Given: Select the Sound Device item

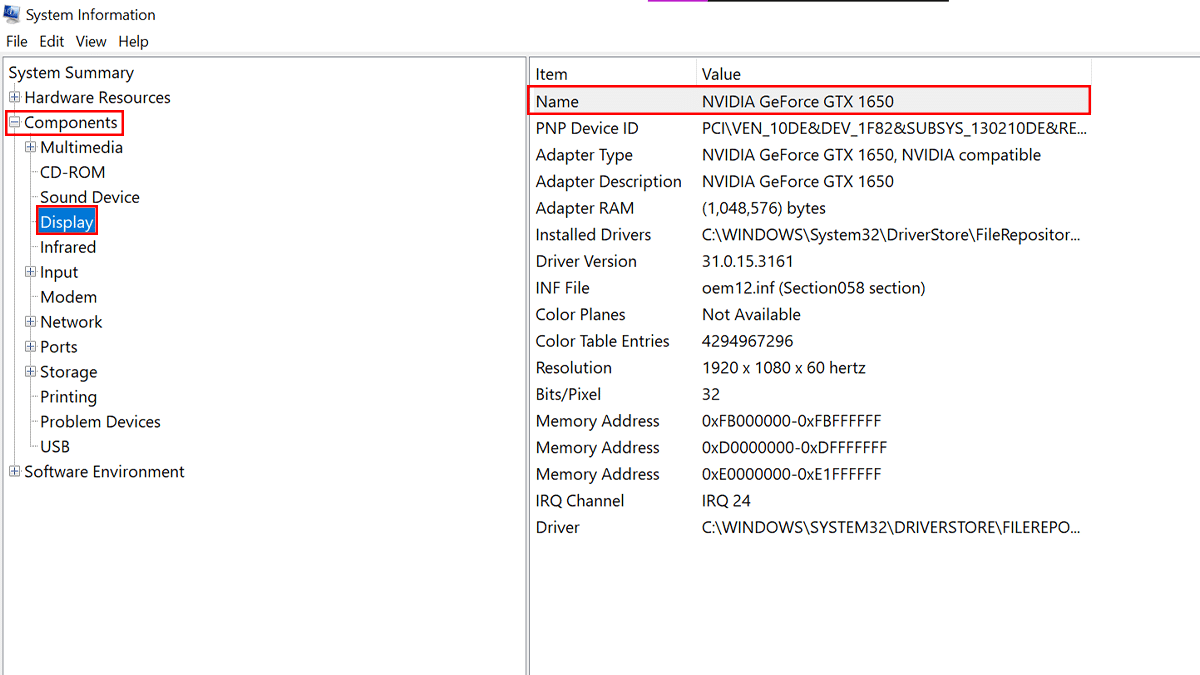Looking at the screenshot, I should click(89, 197).
